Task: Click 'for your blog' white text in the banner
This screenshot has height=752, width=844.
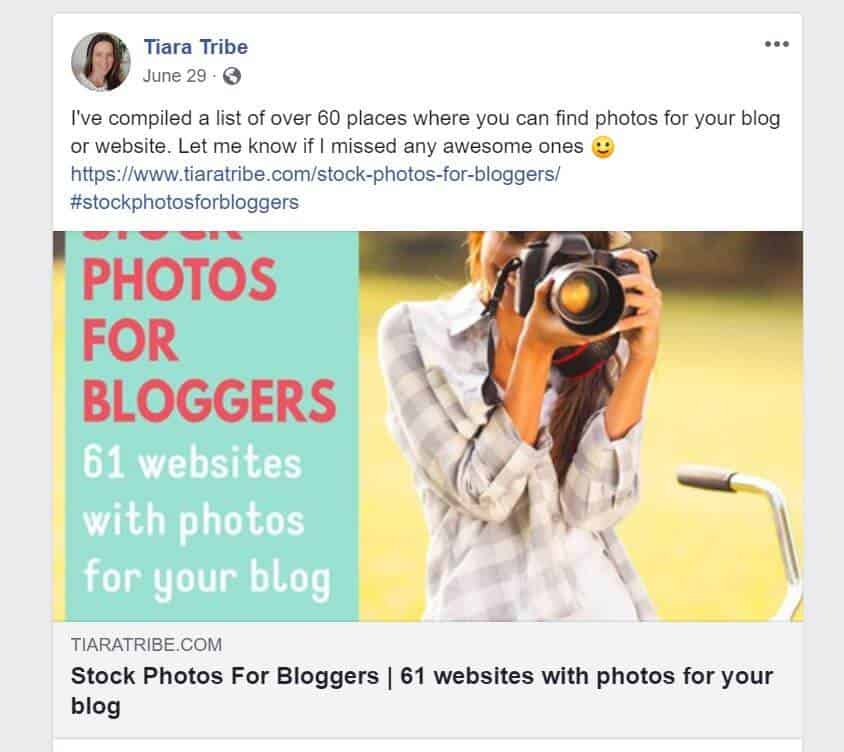Action: [x=207, y=578]
